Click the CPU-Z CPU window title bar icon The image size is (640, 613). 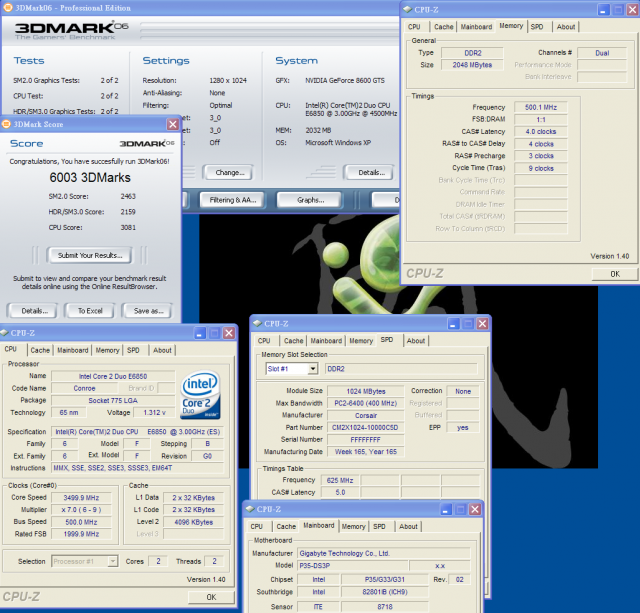coord(4,333)
